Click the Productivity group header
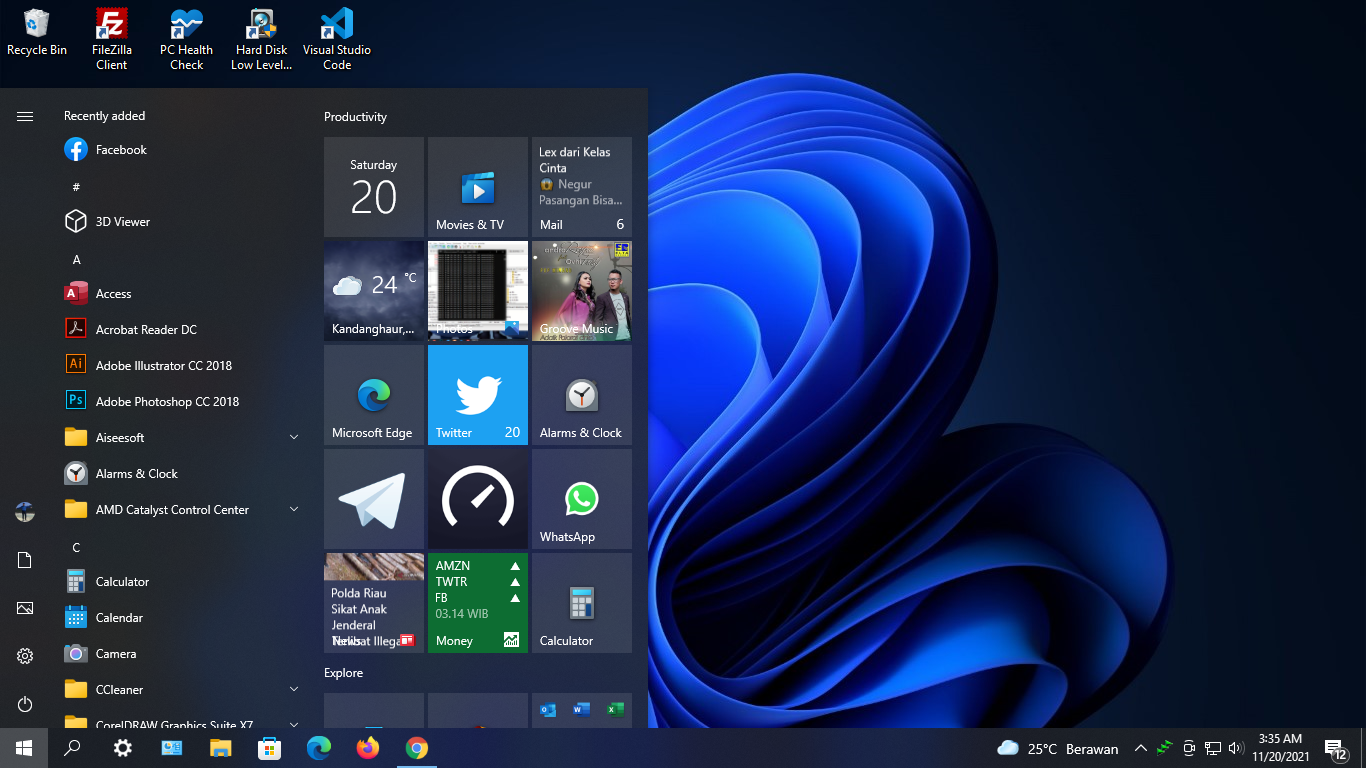 click(355, 117)
